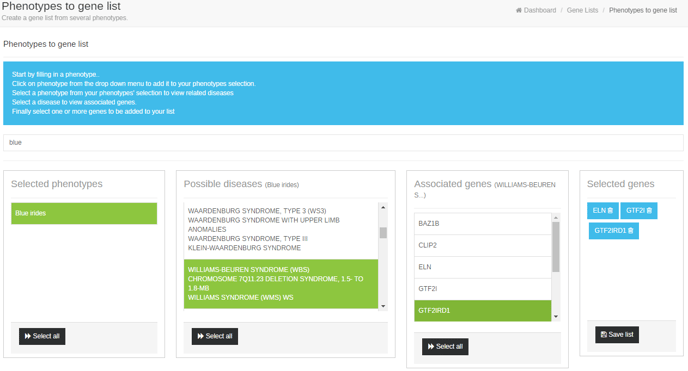Click the Possible diseases scrollbar thumb
The height and width of the screenshot is (371, 688).
383,232
